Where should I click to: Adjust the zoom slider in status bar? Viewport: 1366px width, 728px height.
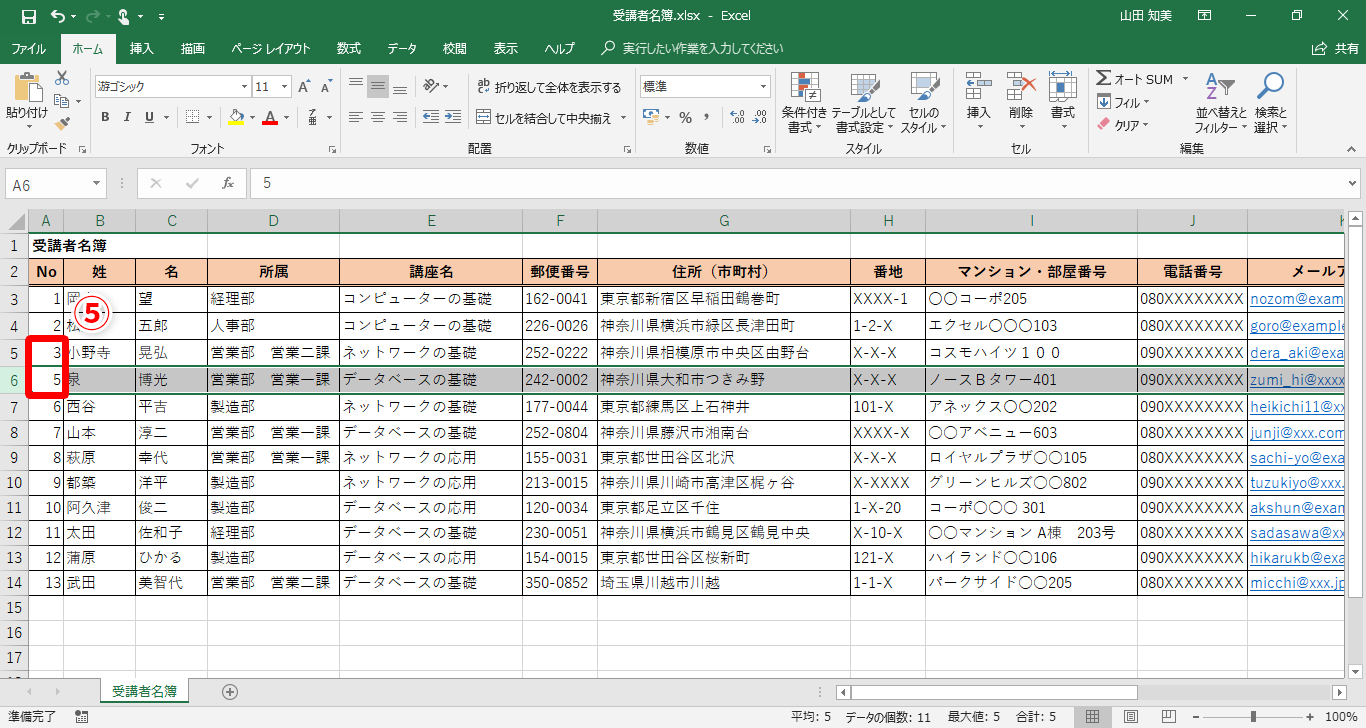pos(1253,716)
